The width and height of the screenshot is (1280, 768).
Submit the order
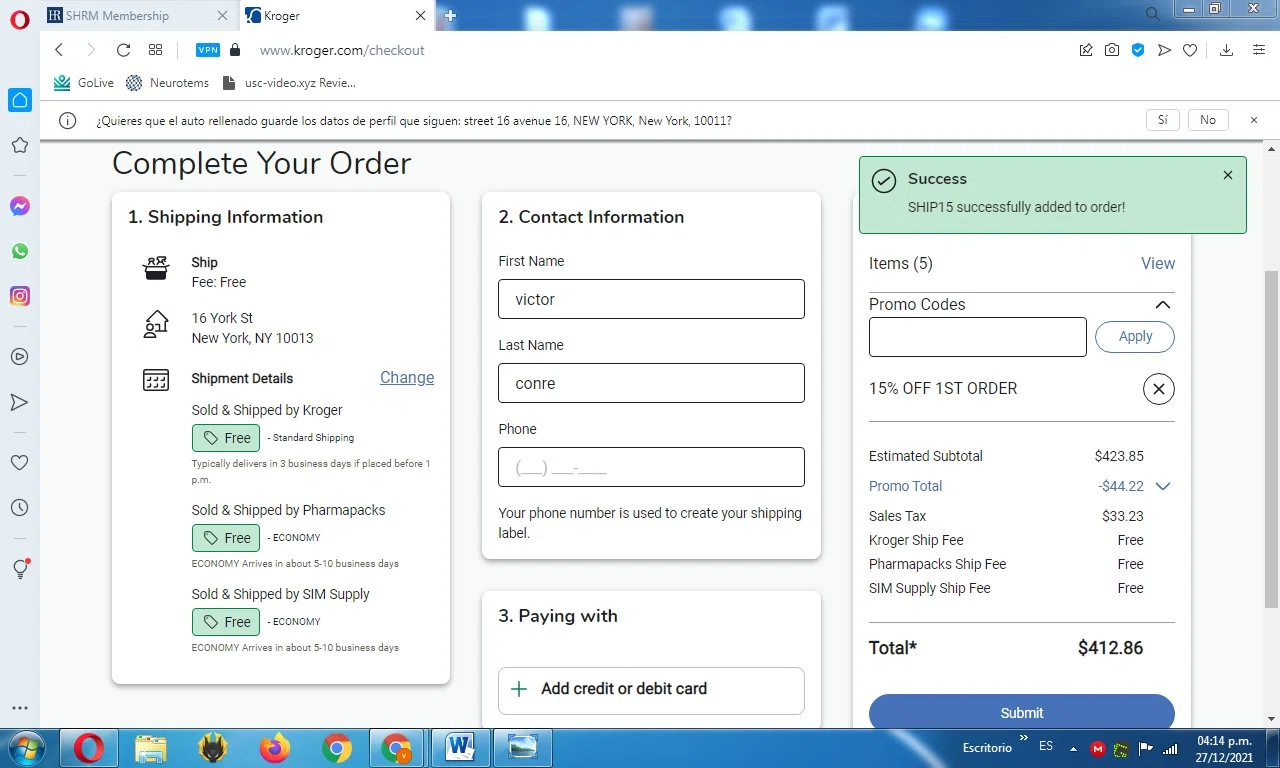1022,712
